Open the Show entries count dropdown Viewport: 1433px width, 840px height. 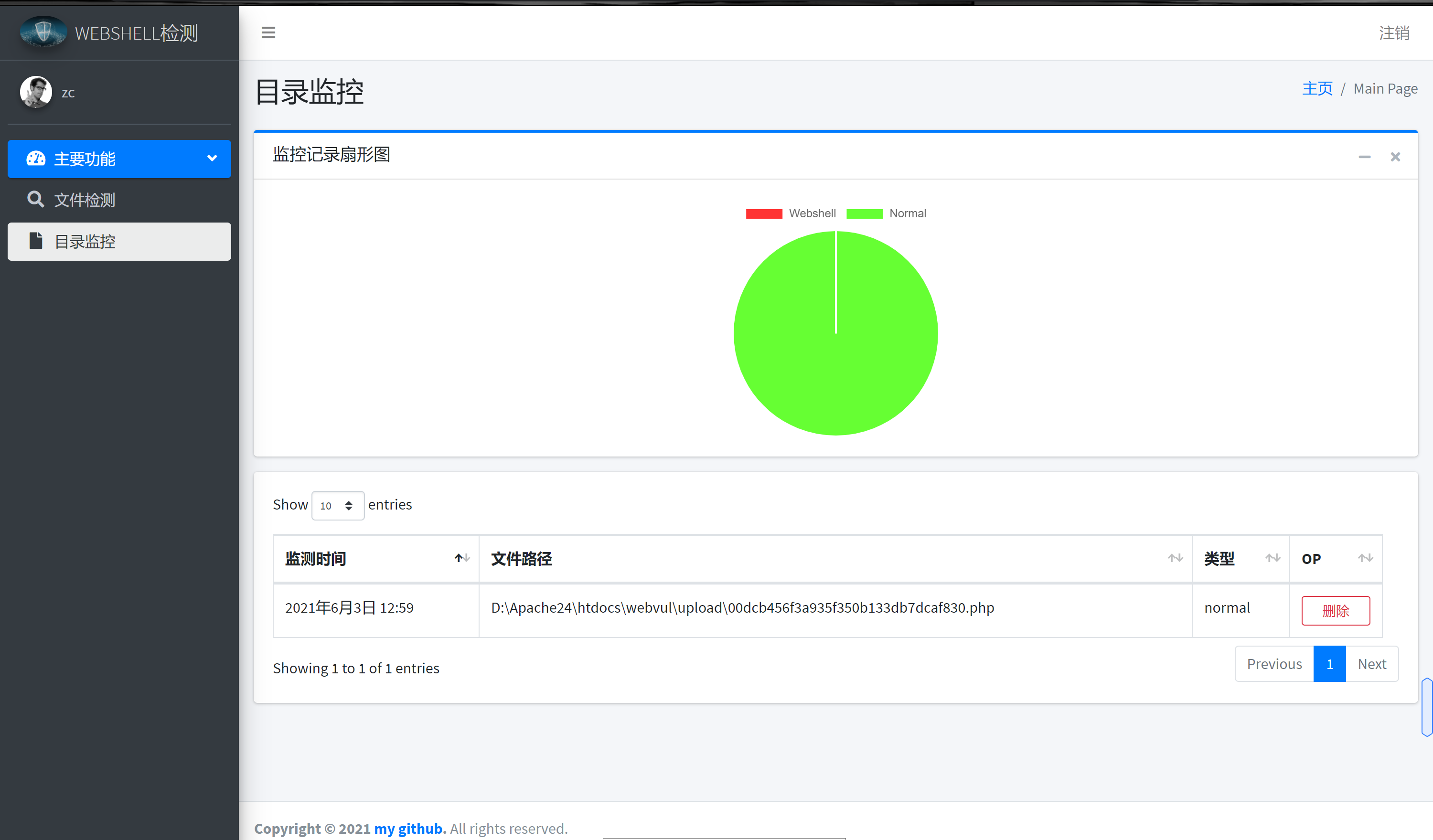[337, 505]
